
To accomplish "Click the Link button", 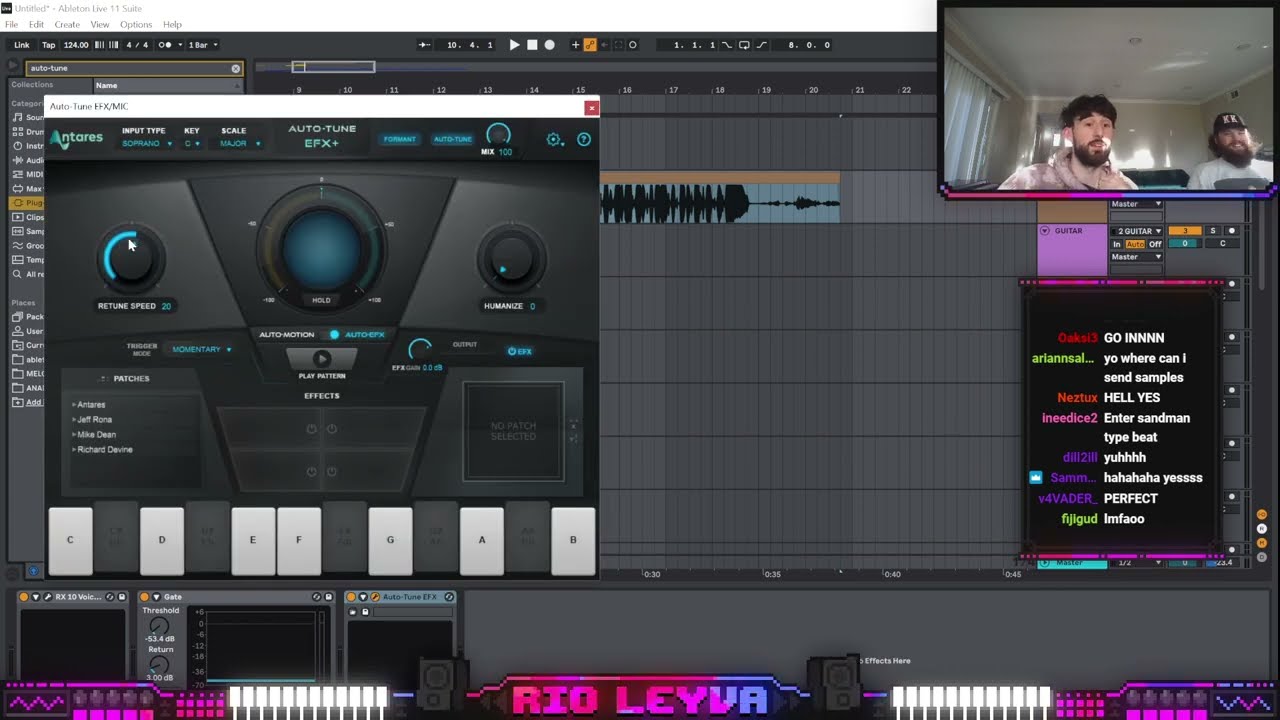I will click(22, 45).
